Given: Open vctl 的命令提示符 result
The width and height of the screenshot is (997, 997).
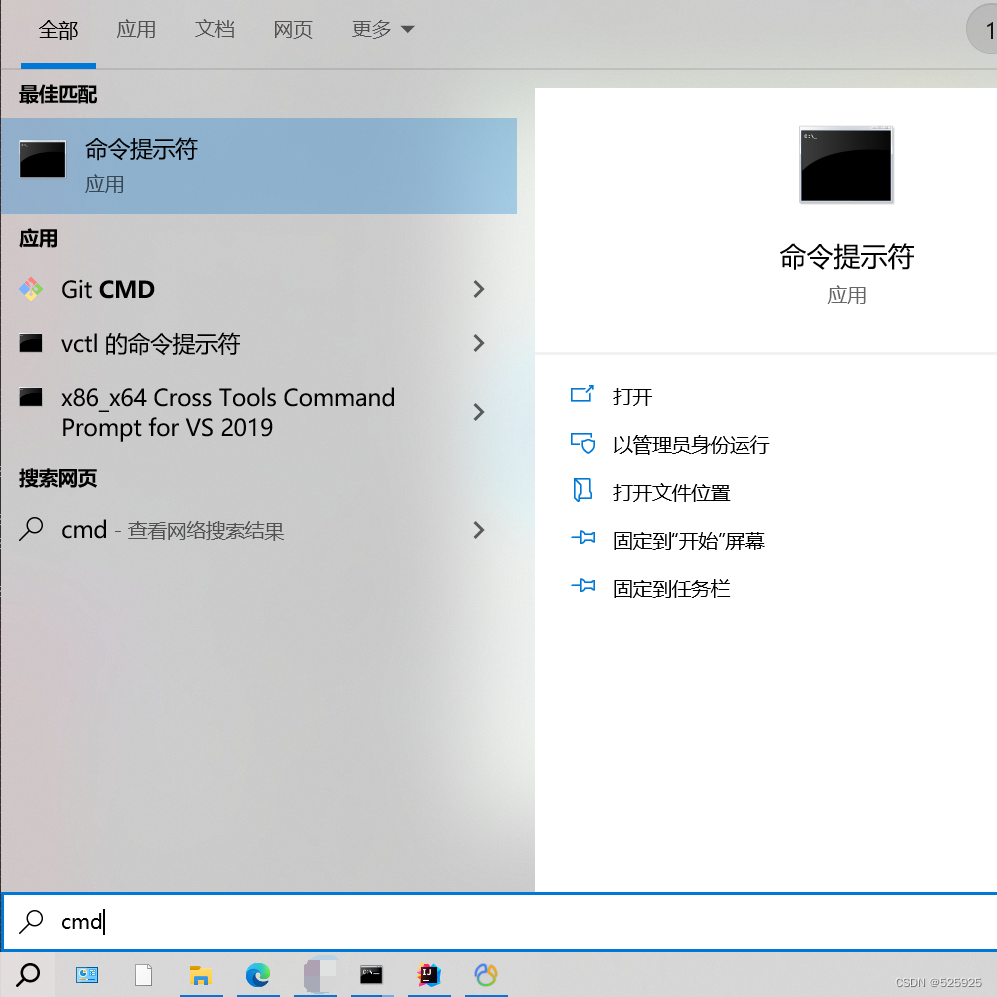Looking at the screenshot, I should tap(259, 344).
